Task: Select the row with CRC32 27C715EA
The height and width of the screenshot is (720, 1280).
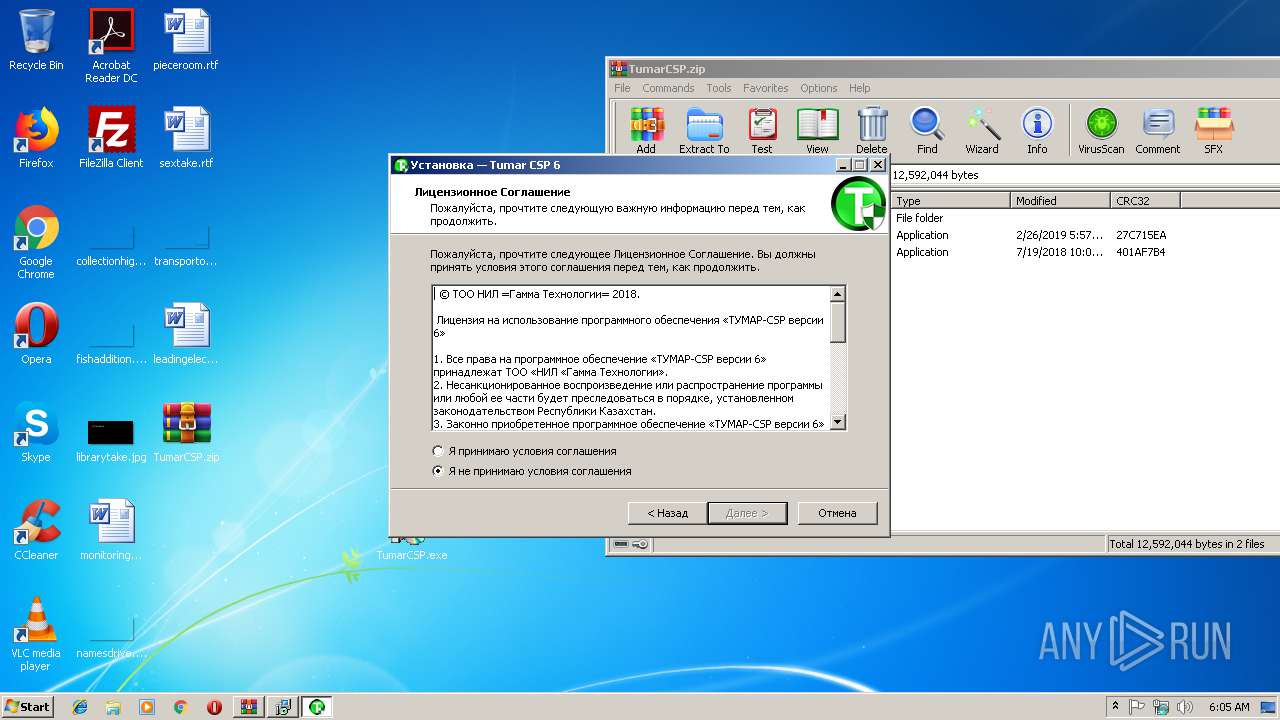Action: (1085, 235)
